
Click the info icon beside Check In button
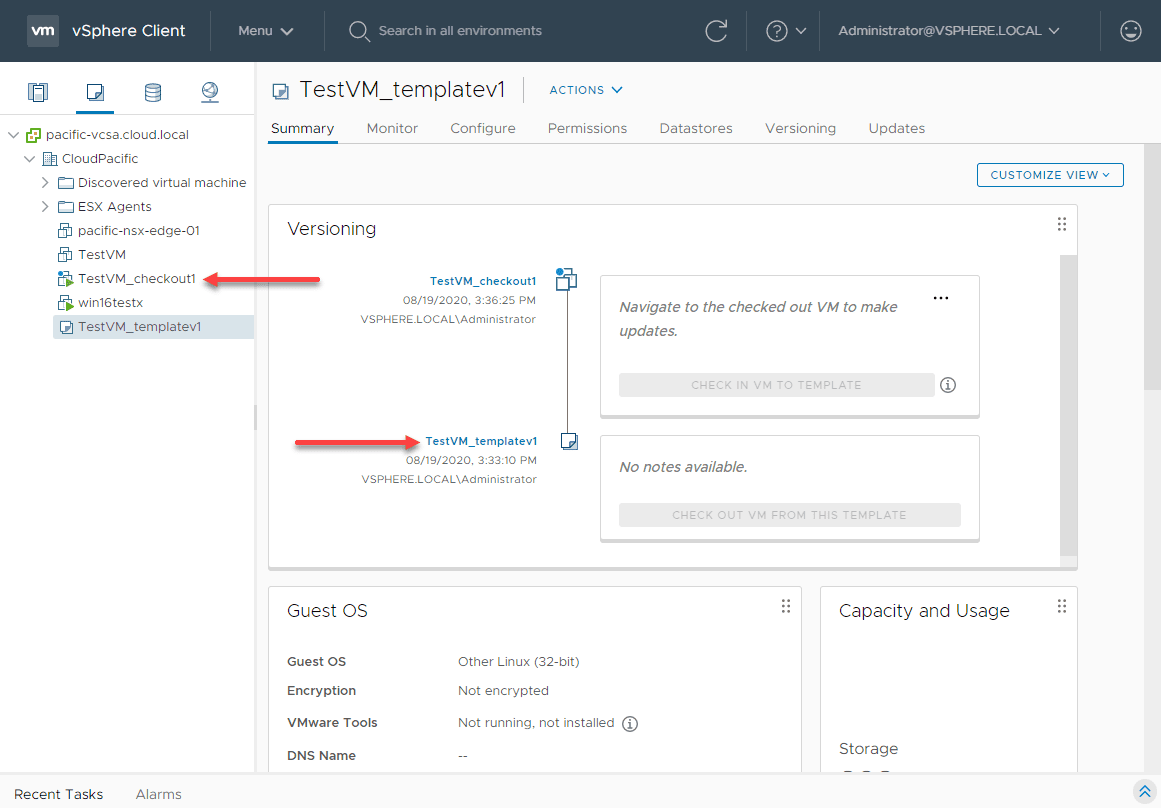click(x=947, y=384)
